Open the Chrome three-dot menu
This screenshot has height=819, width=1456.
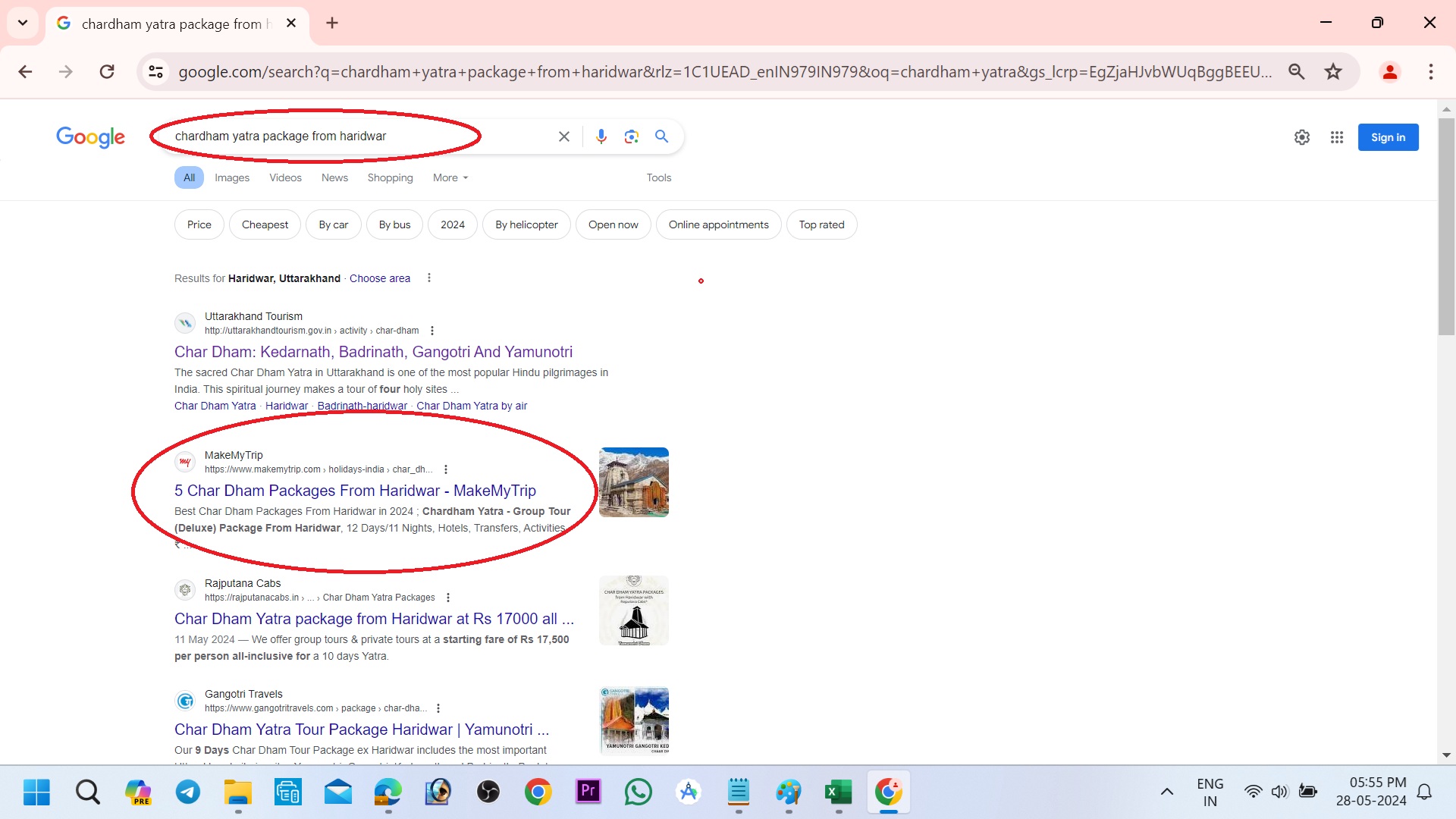click(x=1430, y=72)
